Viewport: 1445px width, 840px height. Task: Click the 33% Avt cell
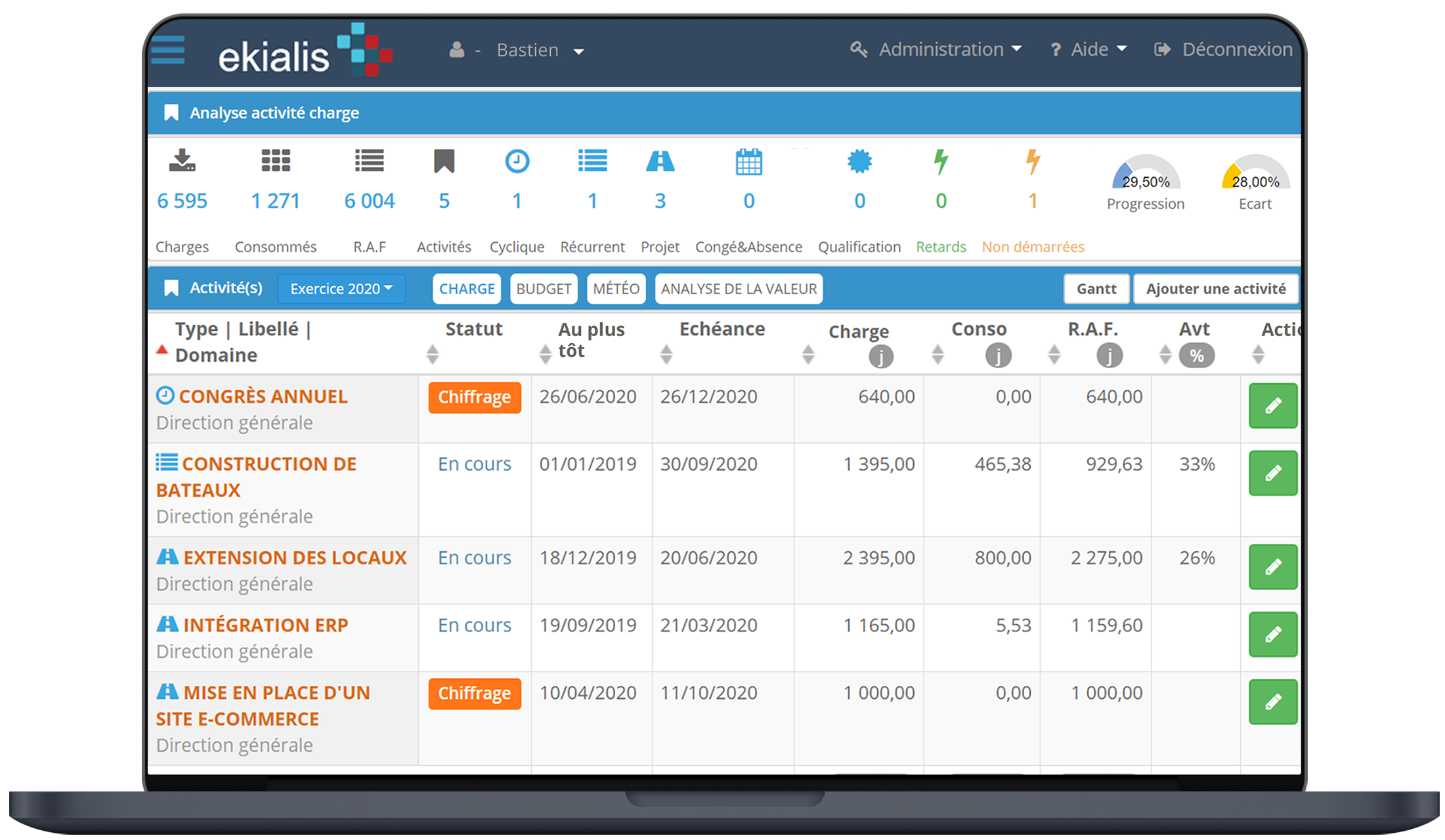click(x=1197, y=465)
